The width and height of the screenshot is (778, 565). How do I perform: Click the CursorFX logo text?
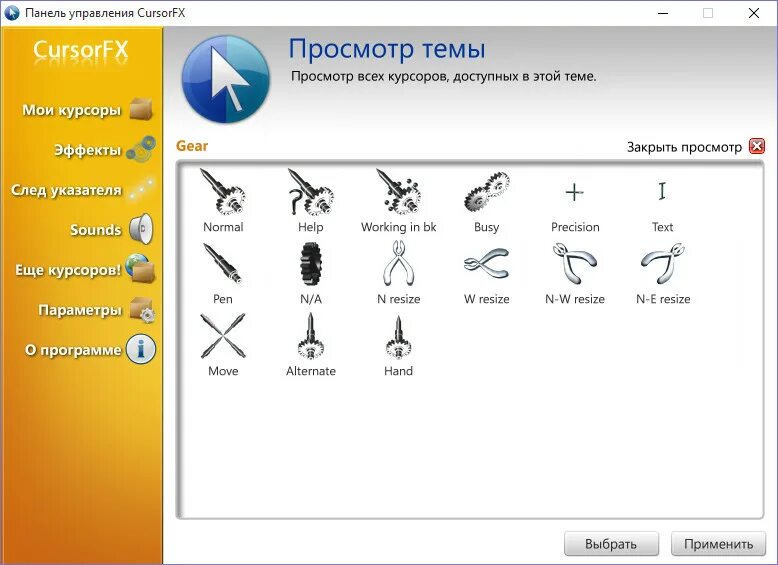pos(80,50)
